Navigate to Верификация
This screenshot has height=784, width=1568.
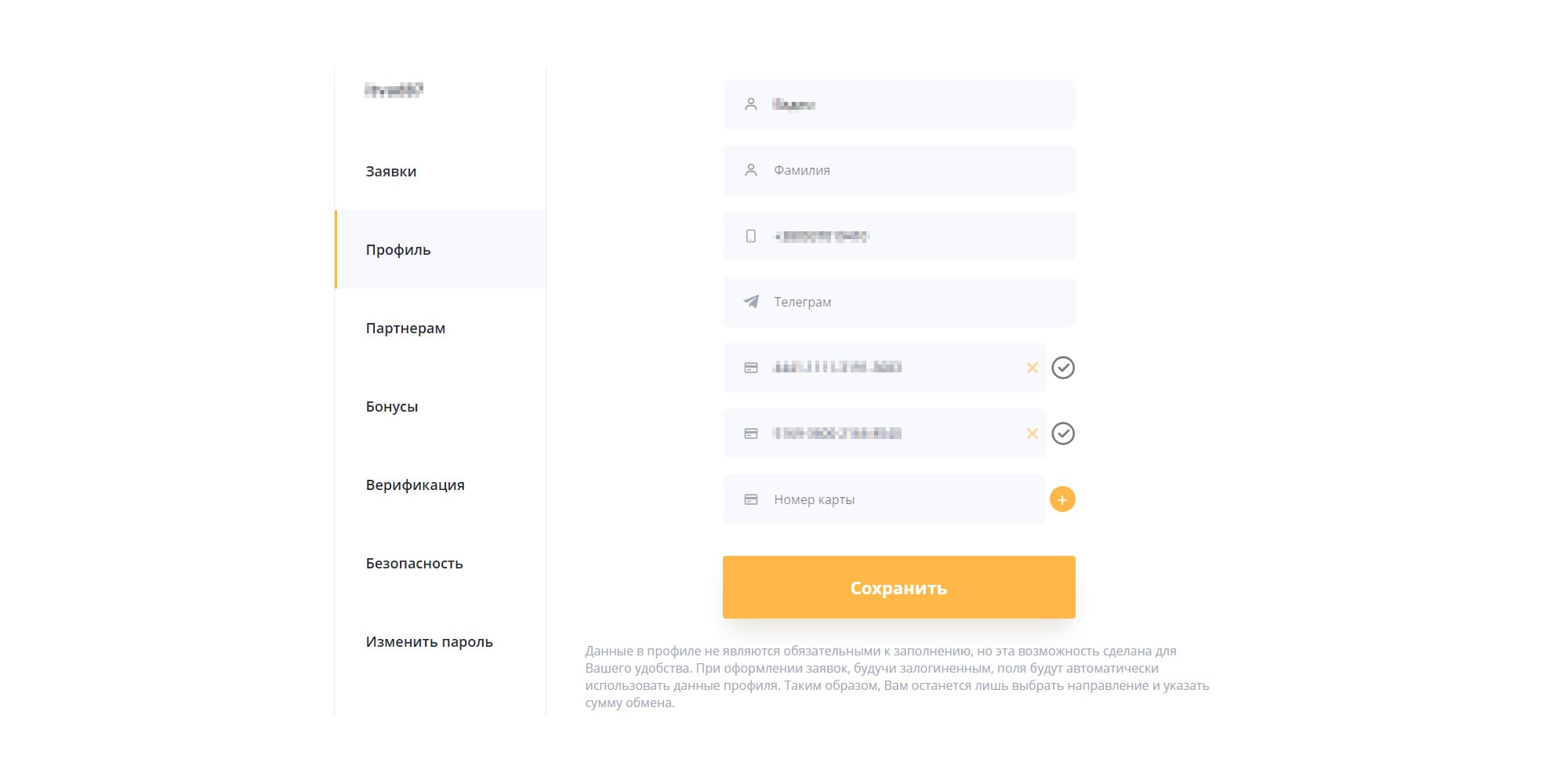click(415, 485)
